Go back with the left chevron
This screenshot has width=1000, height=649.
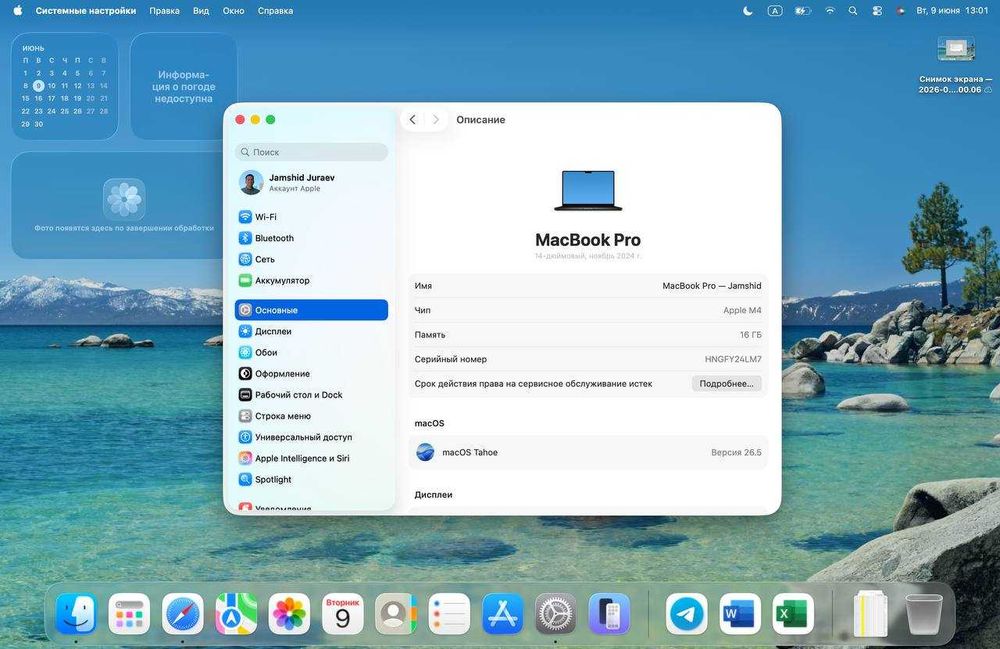[x=413, y=119]
